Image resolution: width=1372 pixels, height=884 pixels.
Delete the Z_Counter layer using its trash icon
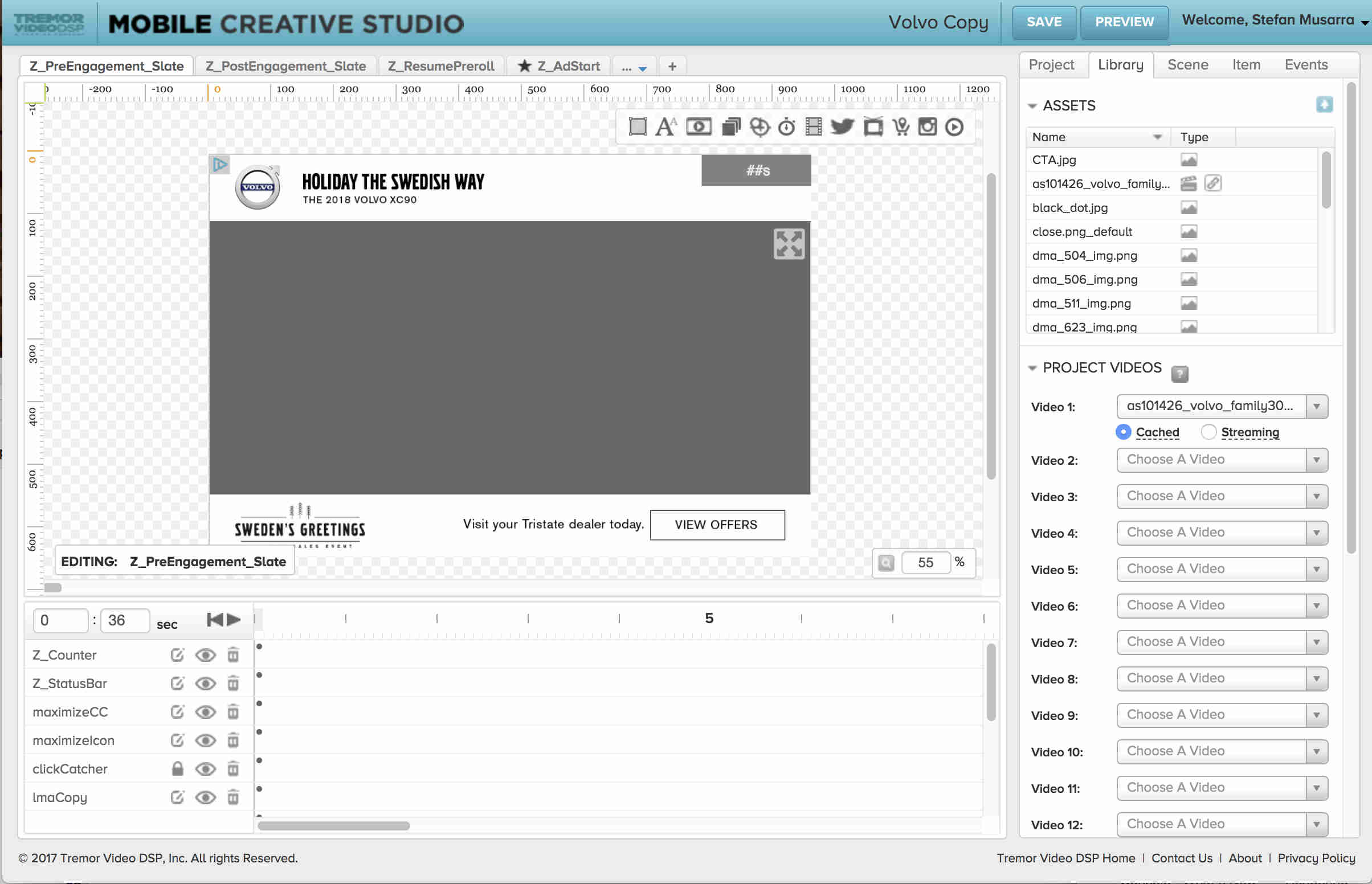(234, 654)
